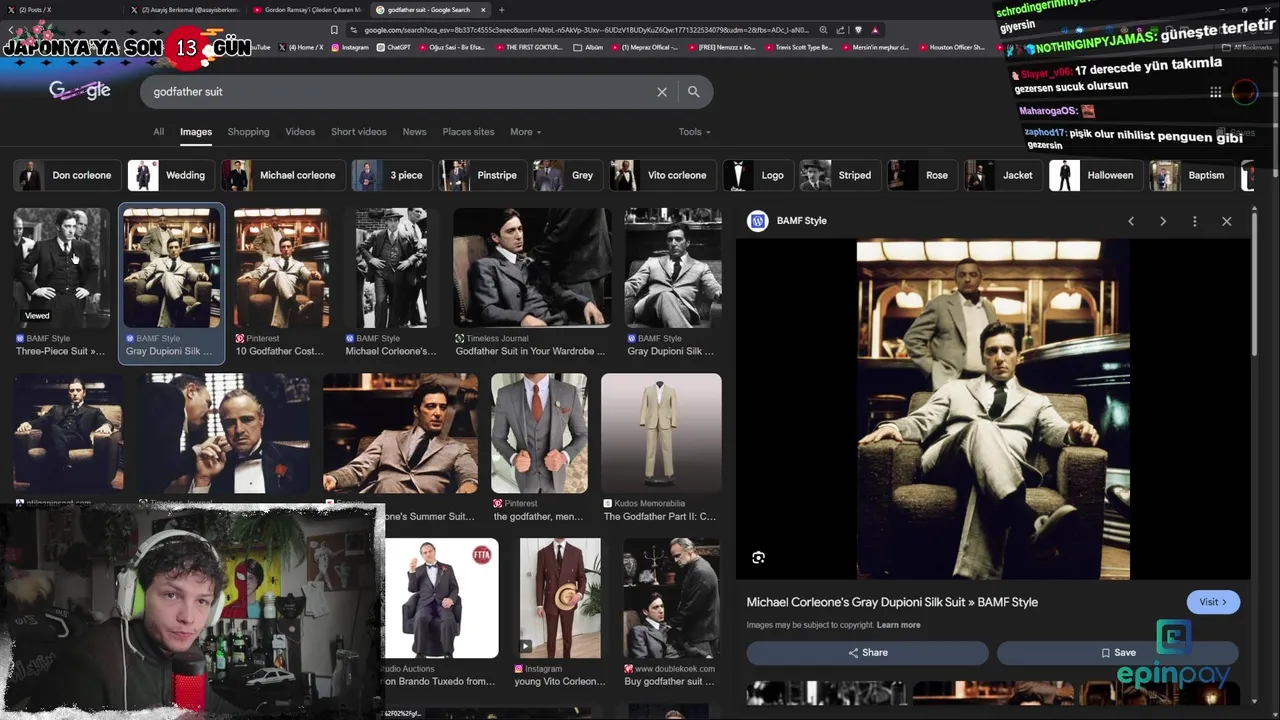
Task: Expand the Tools dropdown
Action: click(x=694, y=132)
